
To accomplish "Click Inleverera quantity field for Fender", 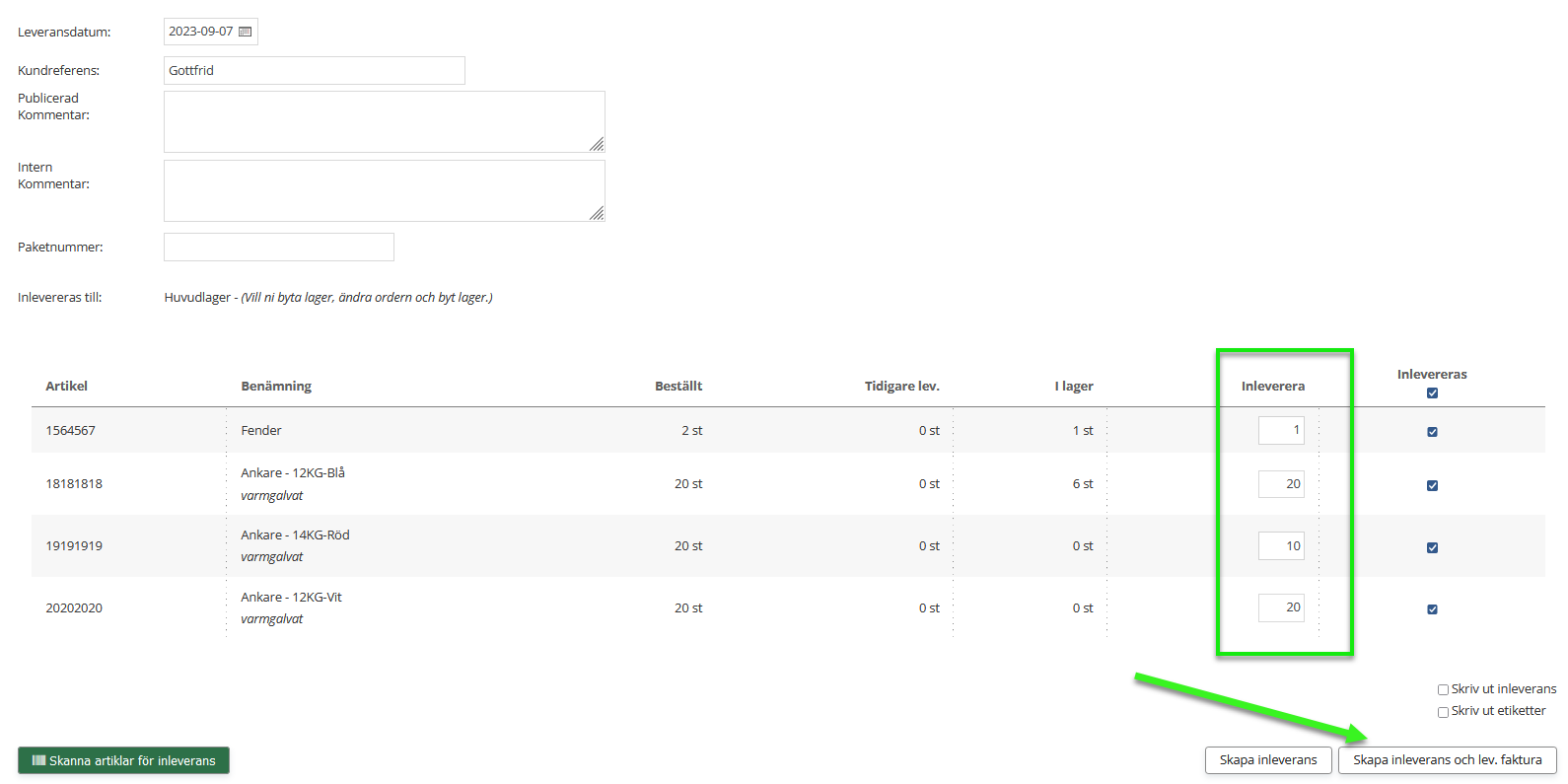I will [1281, 431].
